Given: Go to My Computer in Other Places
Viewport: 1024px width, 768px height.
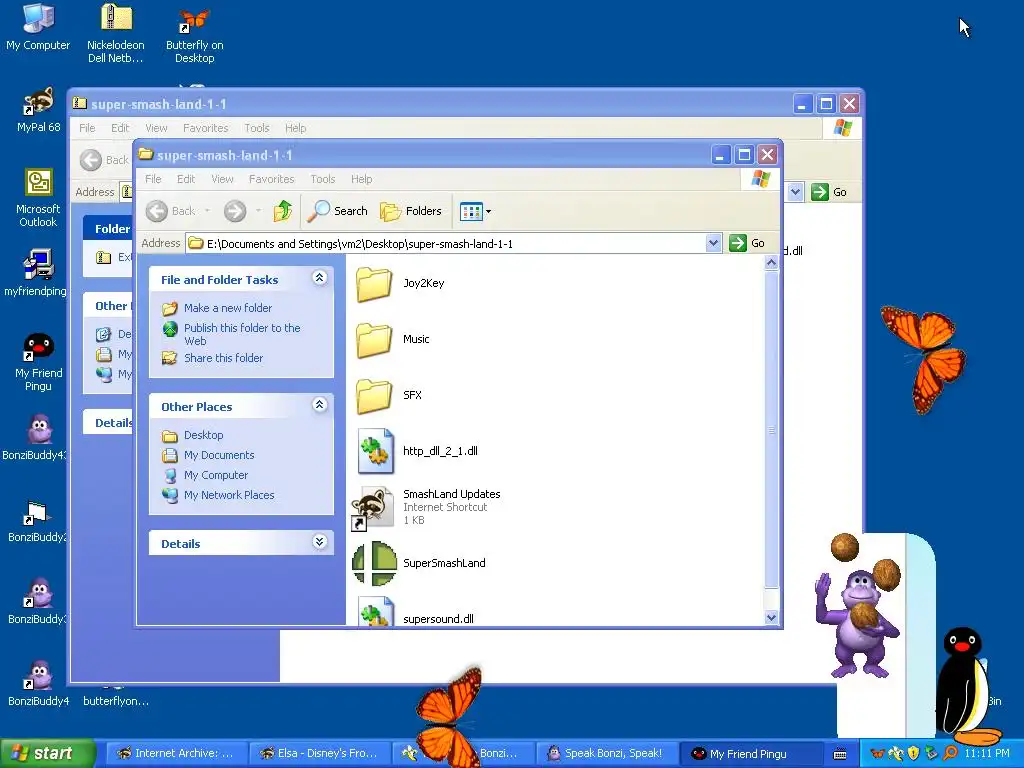Looking at the screenshot, I should 216,475.
